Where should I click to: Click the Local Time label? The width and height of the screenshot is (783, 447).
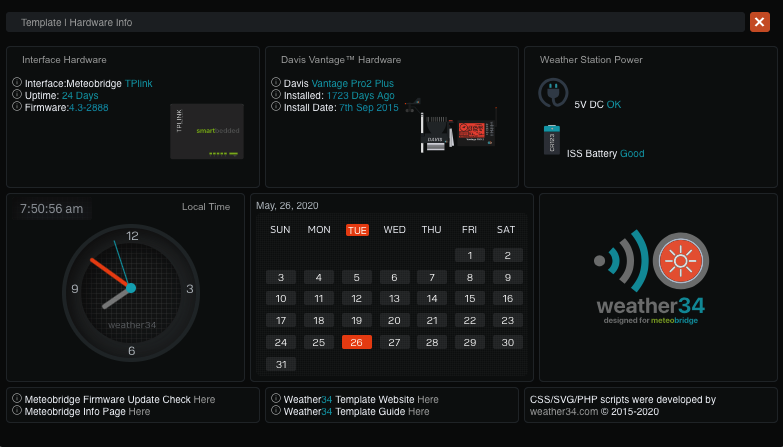206,207
